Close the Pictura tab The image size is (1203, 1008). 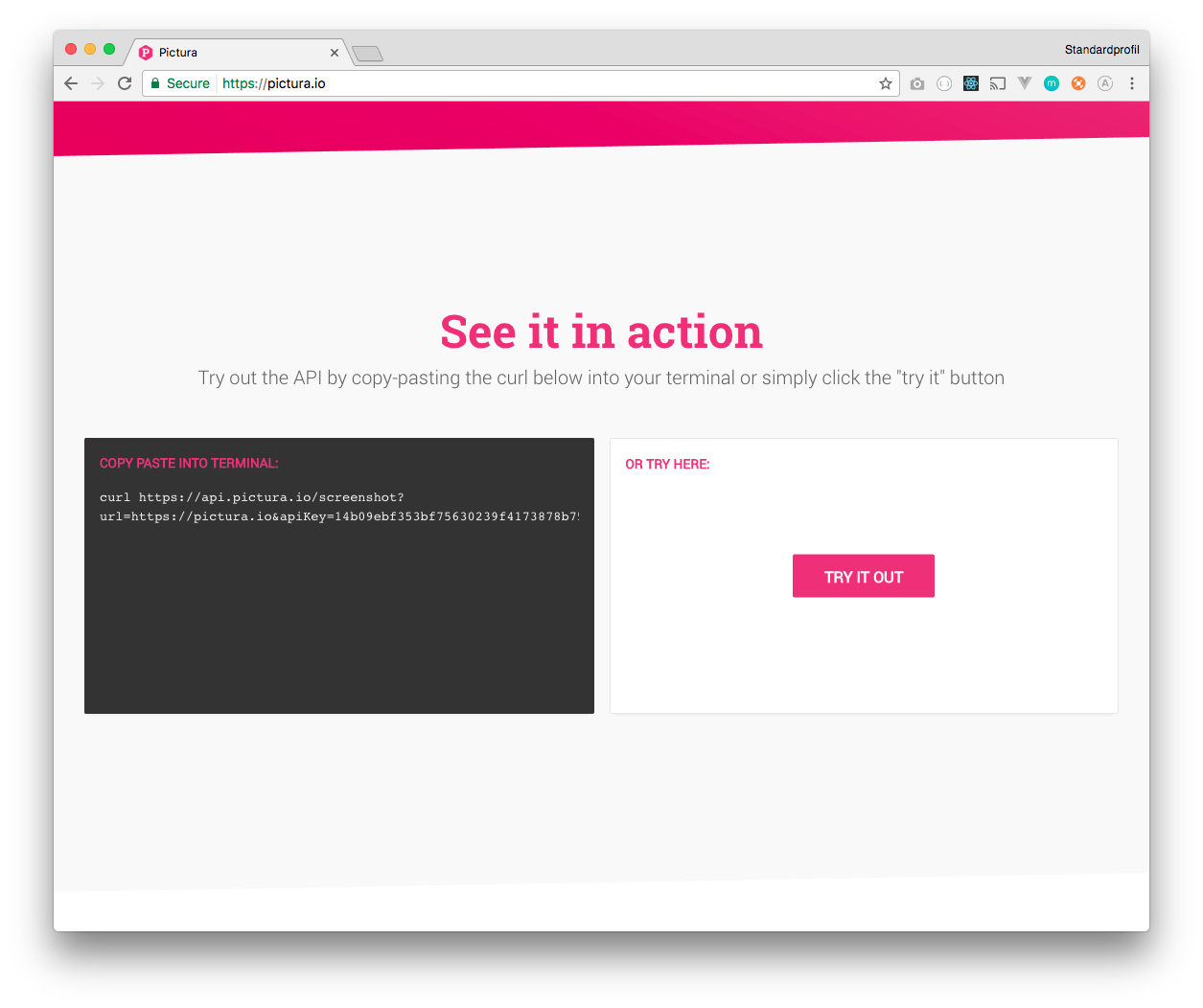coord(335,53)
